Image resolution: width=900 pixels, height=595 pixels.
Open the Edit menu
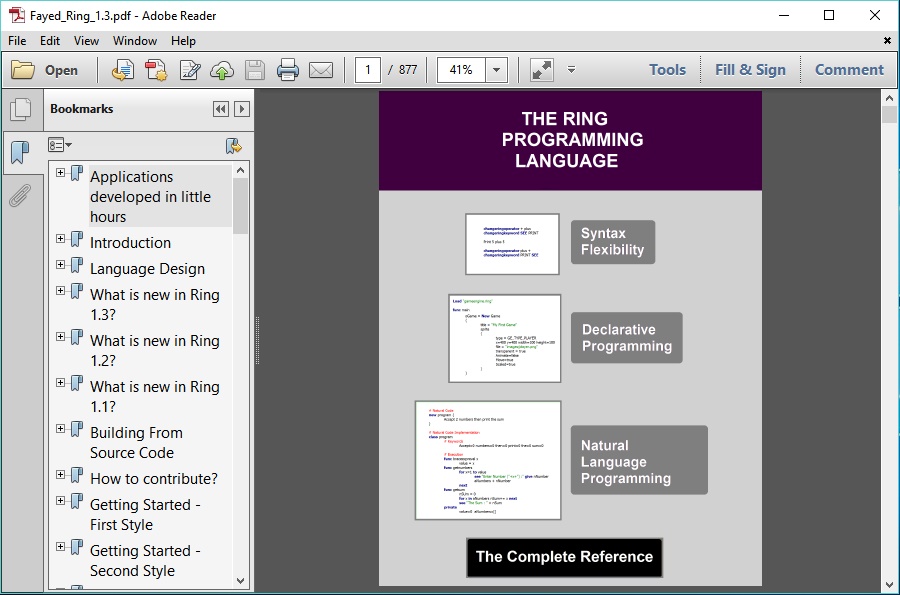tap(50, 41)
